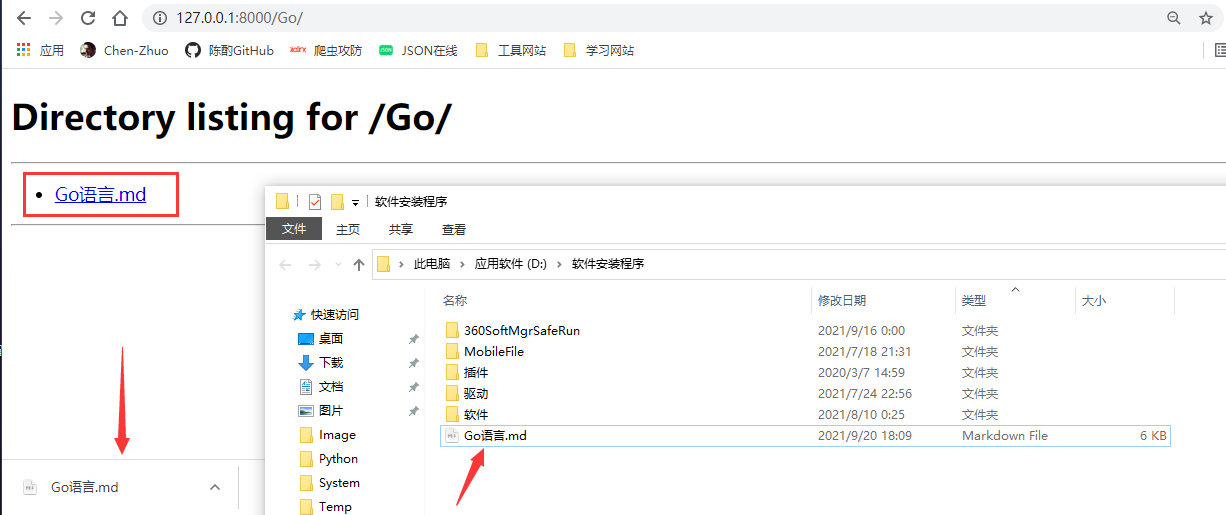Viewport: 1226px width, 515px height.
Task: Open 爬虫攻防 bookmark
Action: tap(326, 50)
